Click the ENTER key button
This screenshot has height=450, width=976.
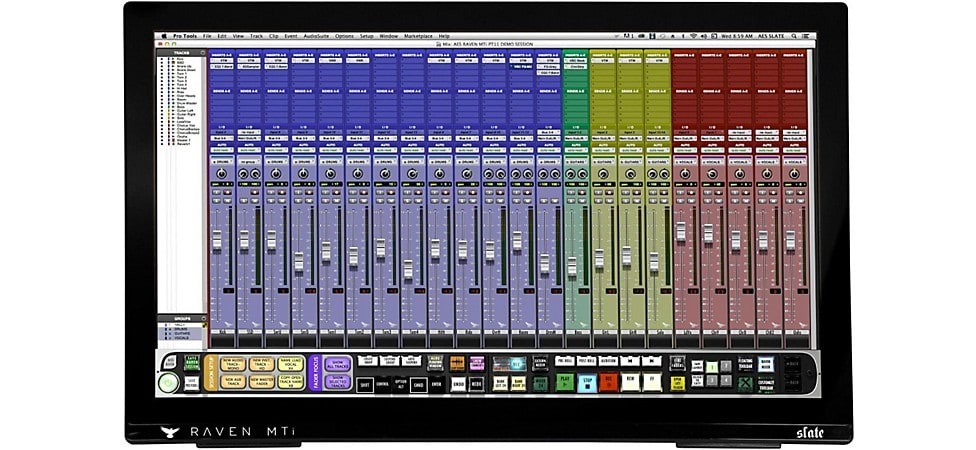(x=436, y=384)
